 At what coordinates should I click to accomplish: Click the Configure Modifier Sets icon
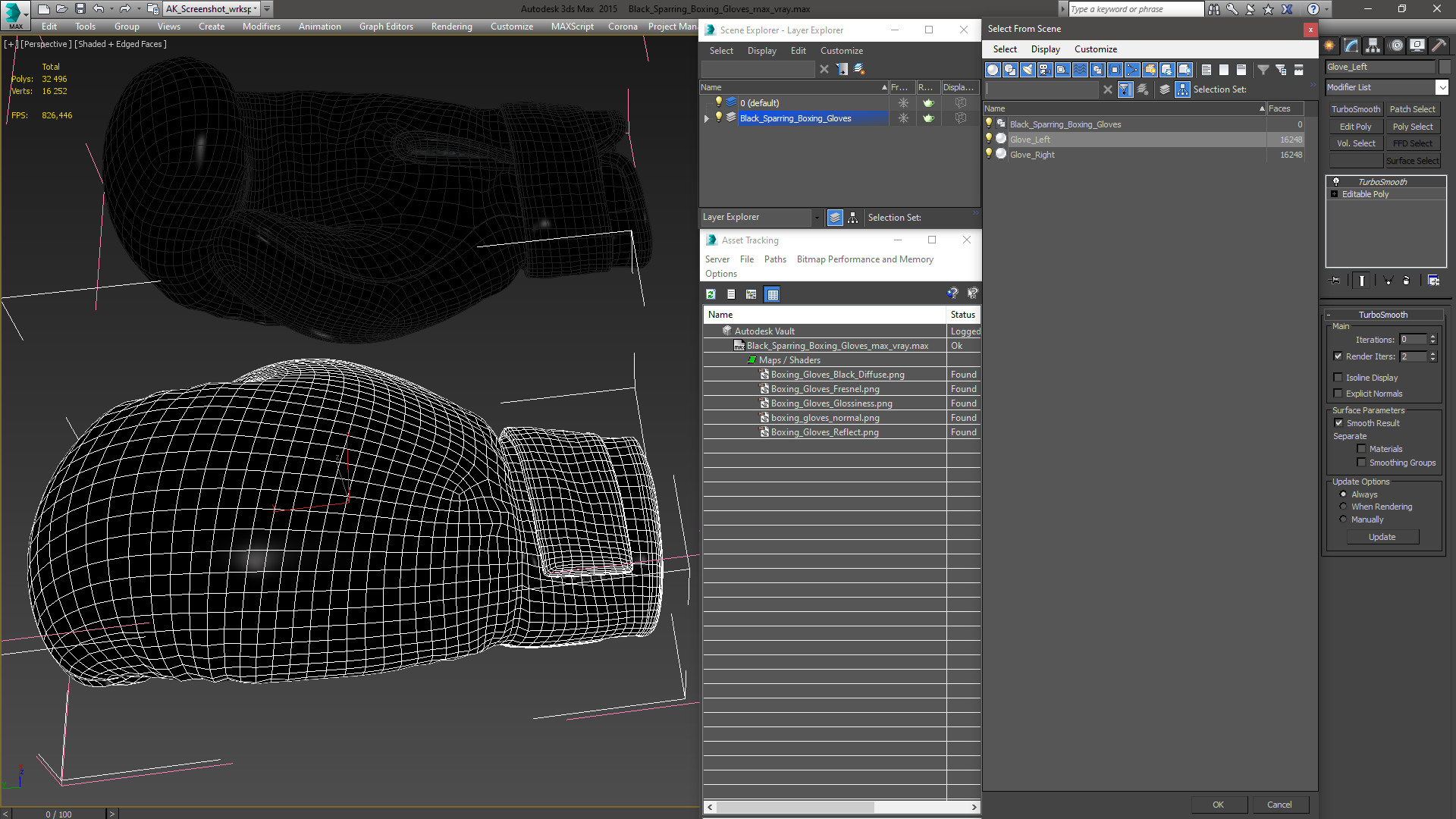point(1433,281)
